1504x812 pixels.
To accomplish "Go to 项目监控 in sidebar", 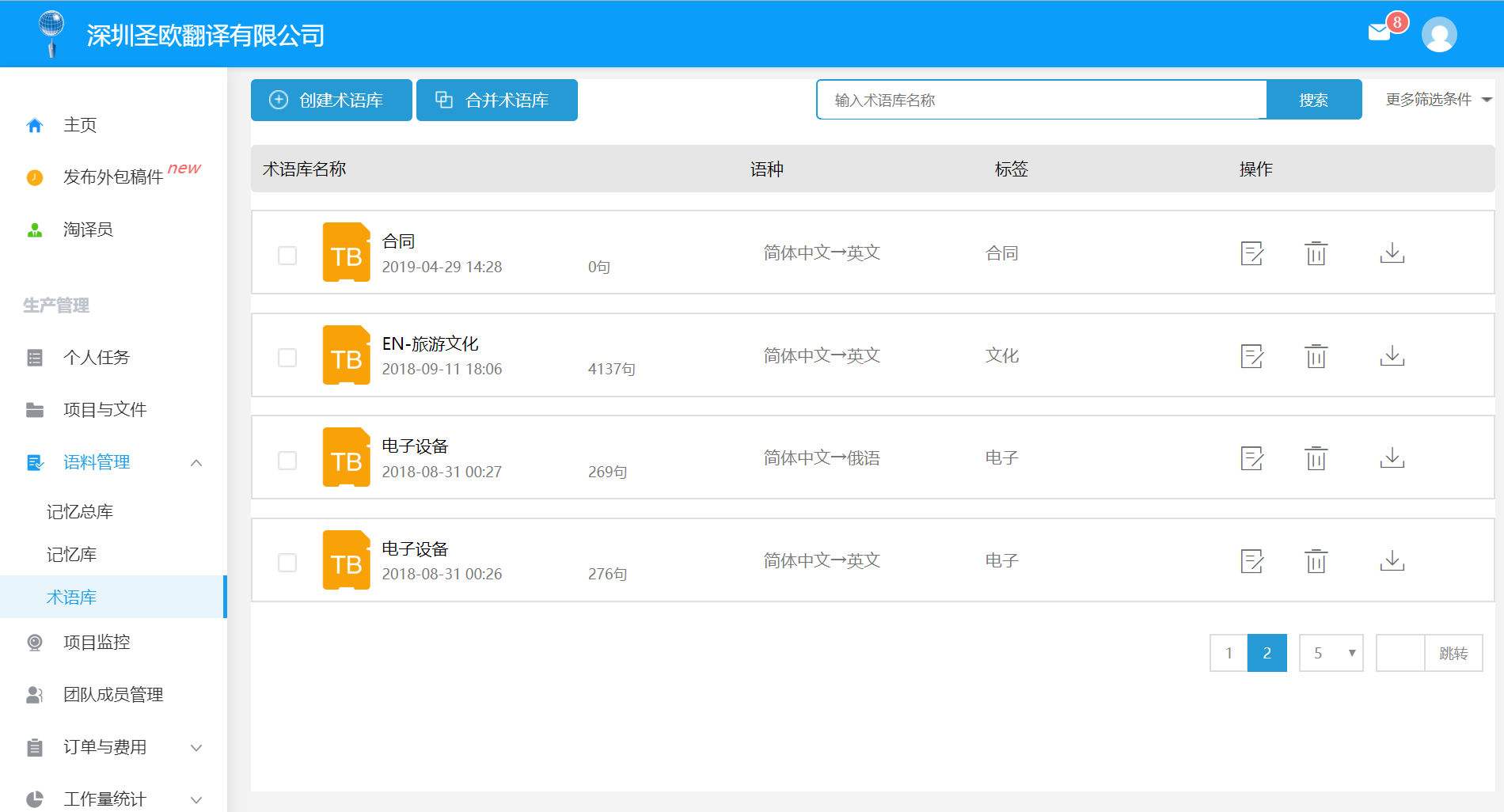I will point(97,643).
